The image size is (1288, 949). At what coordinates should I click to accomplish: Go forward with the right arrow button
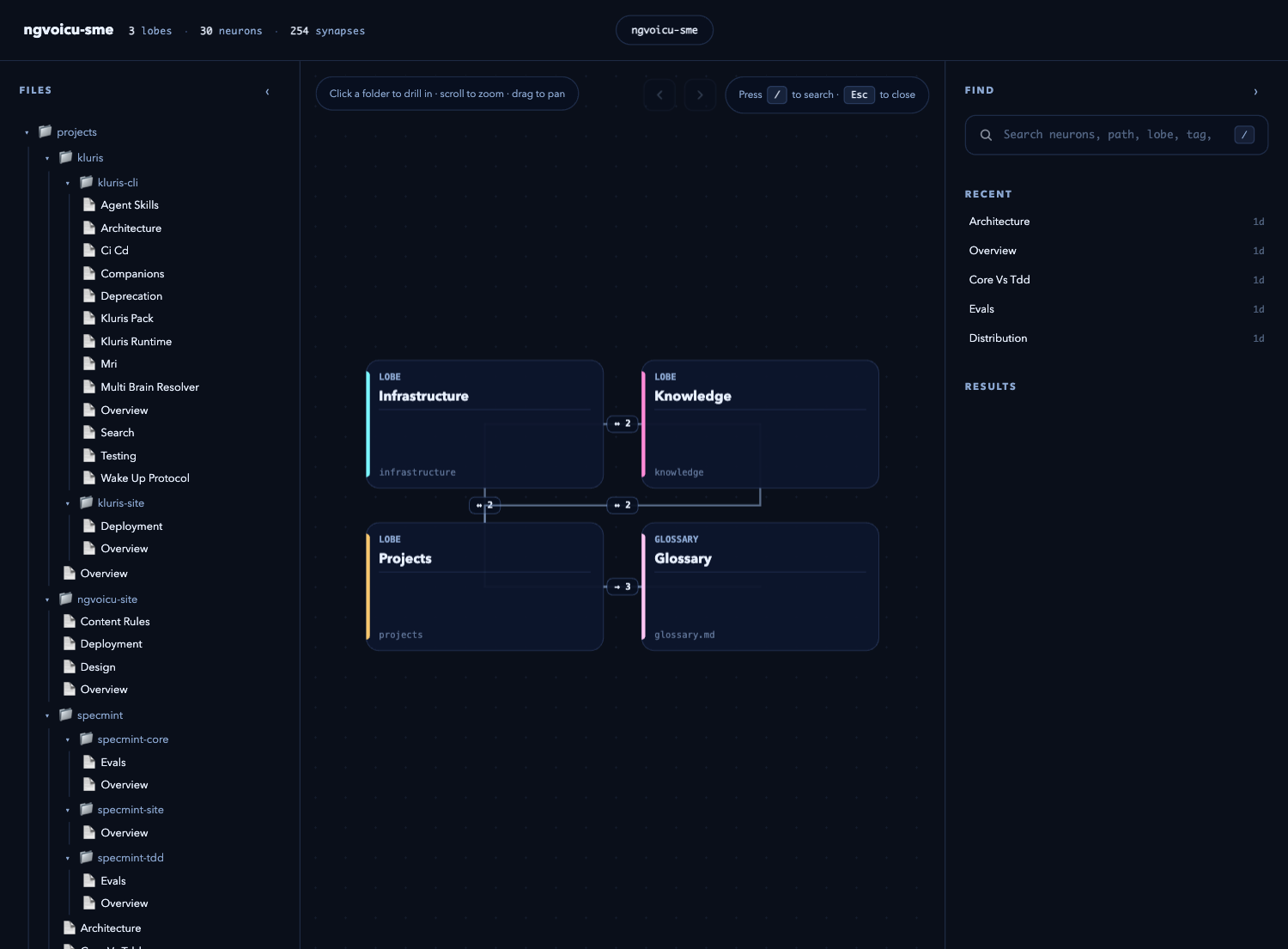[x=700, y=94]
